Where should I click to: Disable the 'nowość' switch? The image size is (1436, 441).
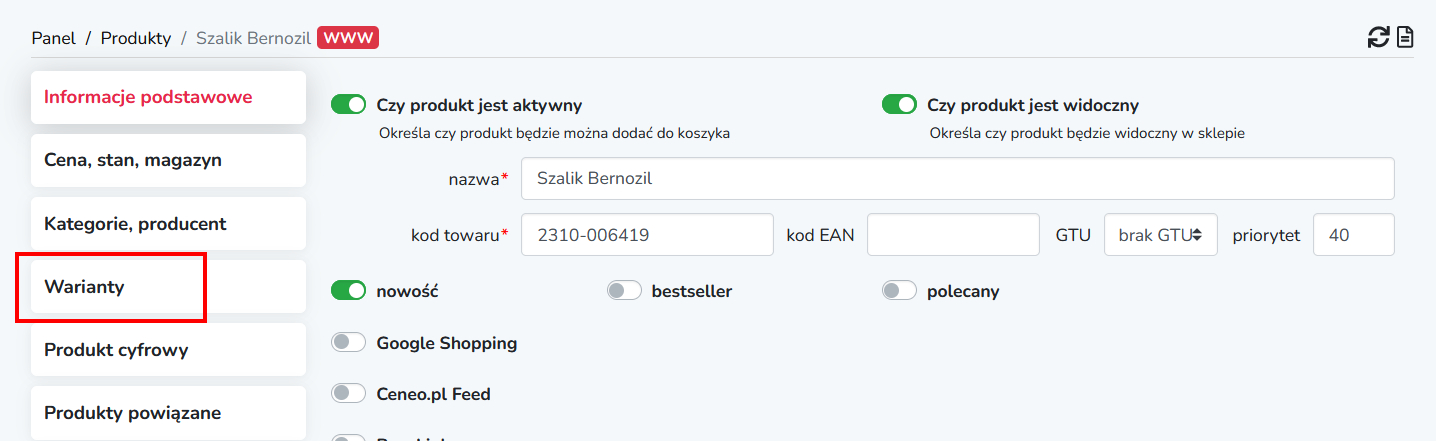pos(349,291)
